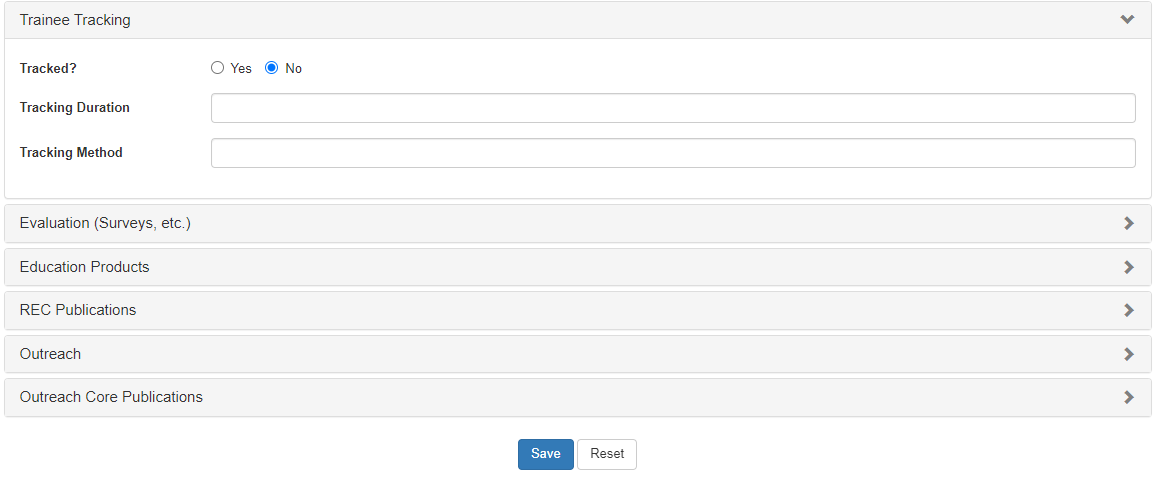Focus the Tracking Duration text field

[673, 108]
